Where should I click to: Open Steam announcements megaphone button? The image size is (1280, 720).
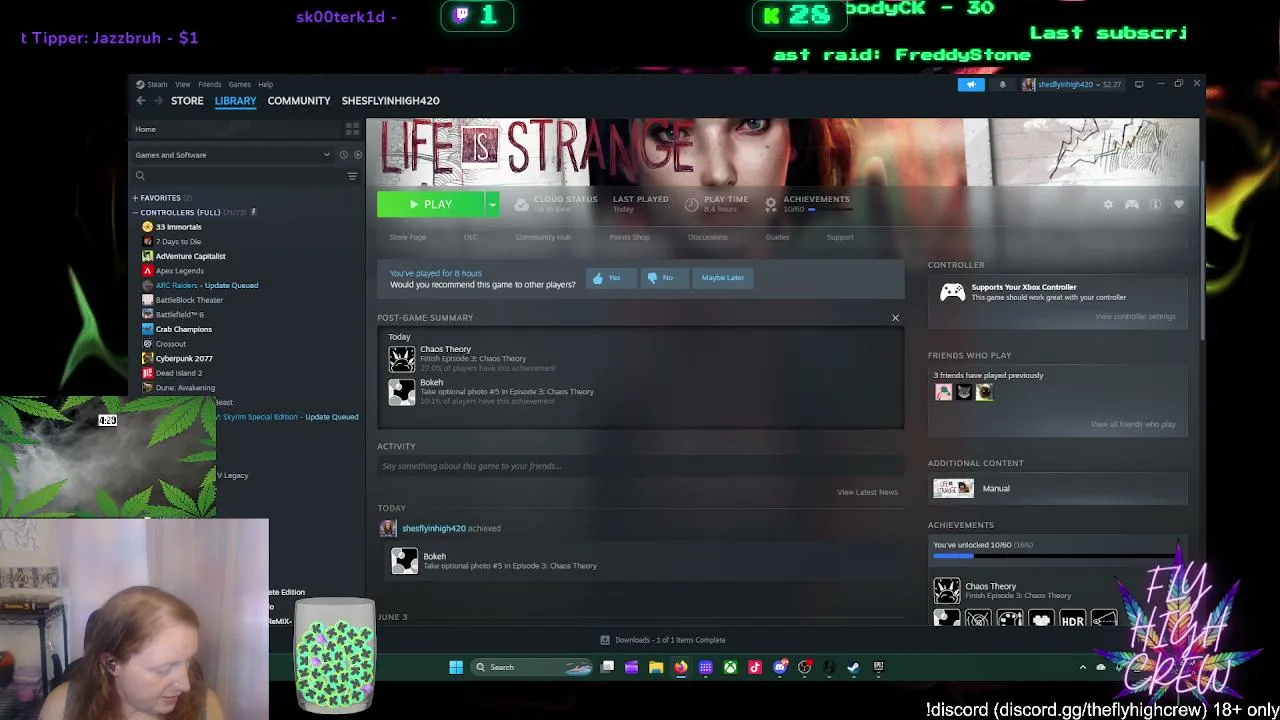tap(971, 85)
